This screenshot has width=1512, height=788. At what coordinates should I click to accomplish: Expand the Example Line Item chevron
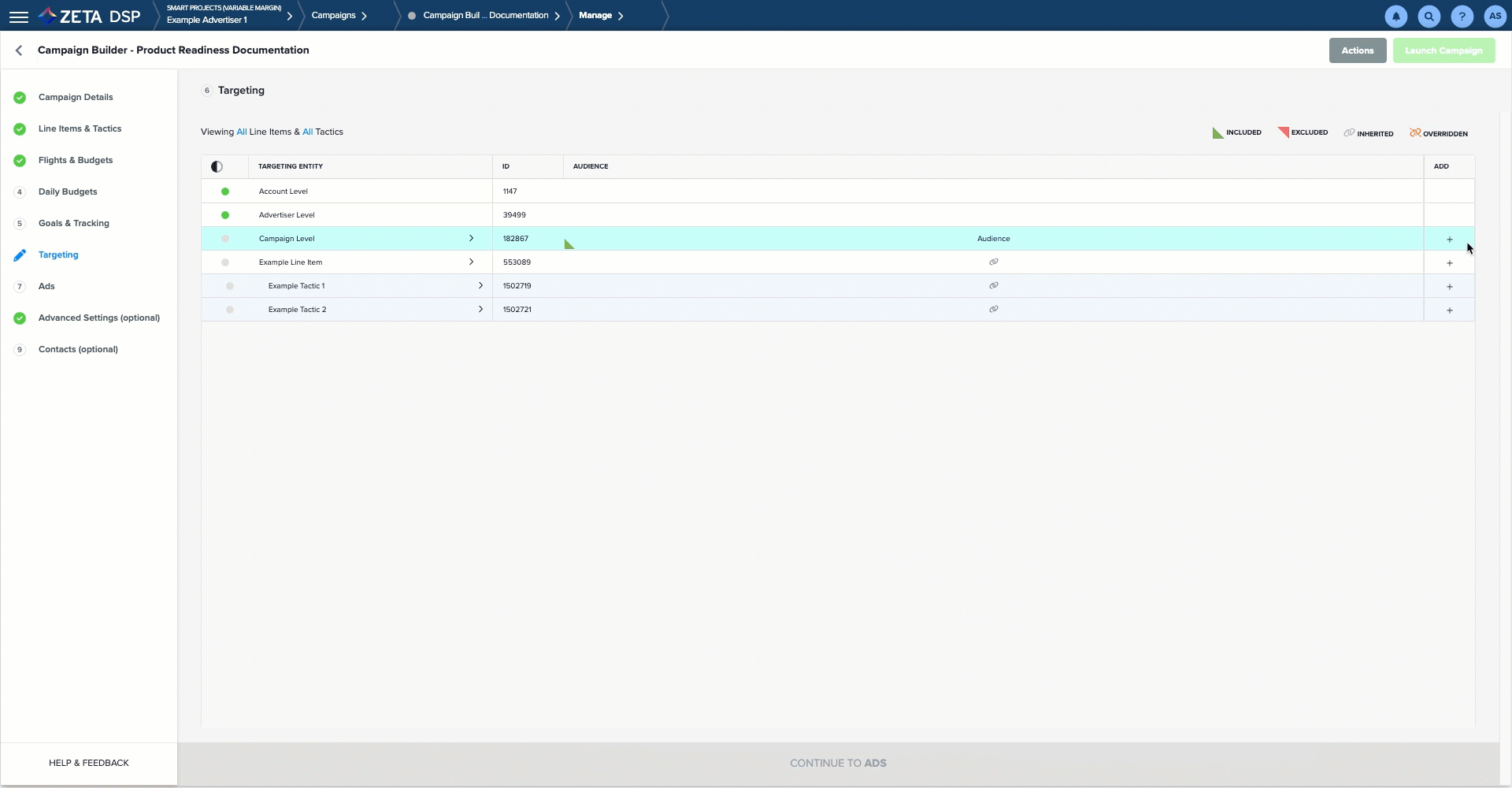click(x=471, y=262)
